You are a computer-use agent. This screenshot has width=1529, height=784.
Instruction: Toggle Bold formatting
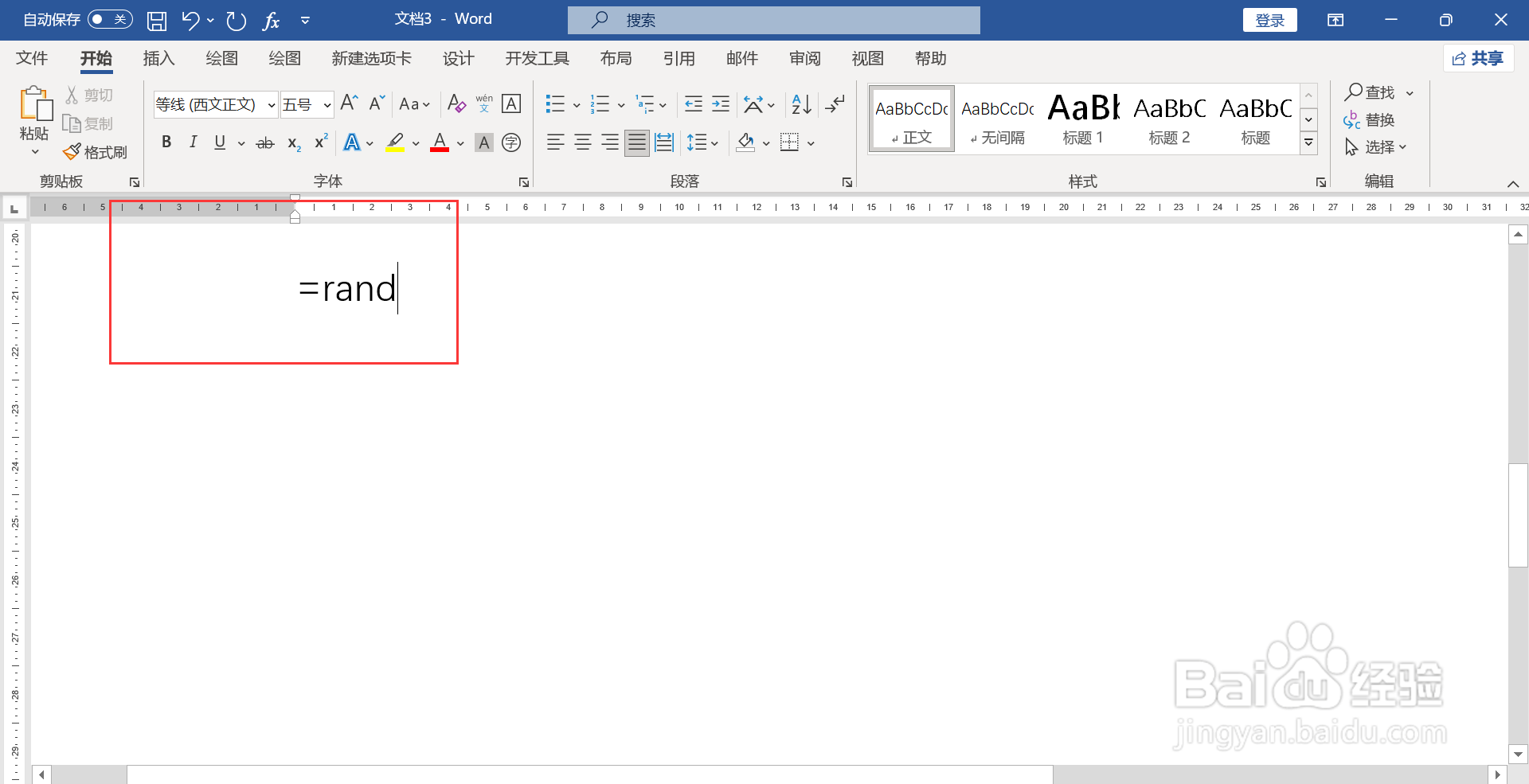coord(166,142)
